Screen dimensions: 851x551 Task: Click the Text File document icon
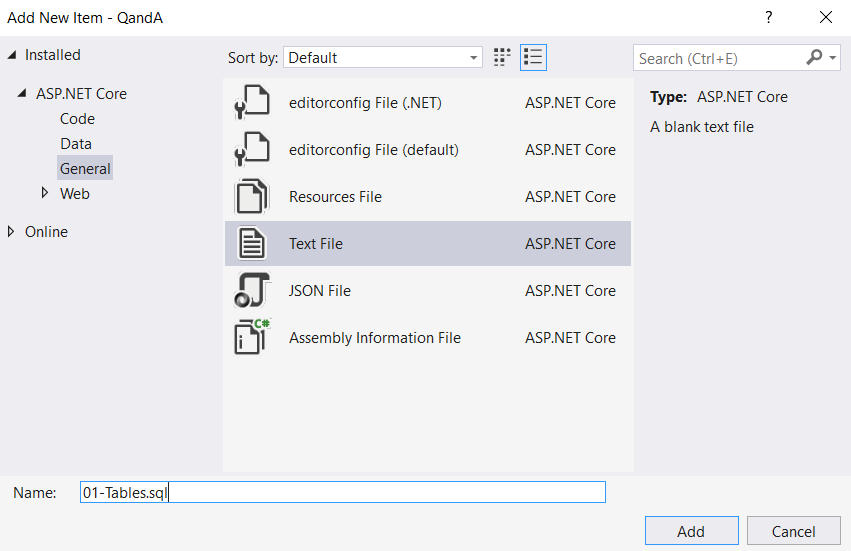252,244
